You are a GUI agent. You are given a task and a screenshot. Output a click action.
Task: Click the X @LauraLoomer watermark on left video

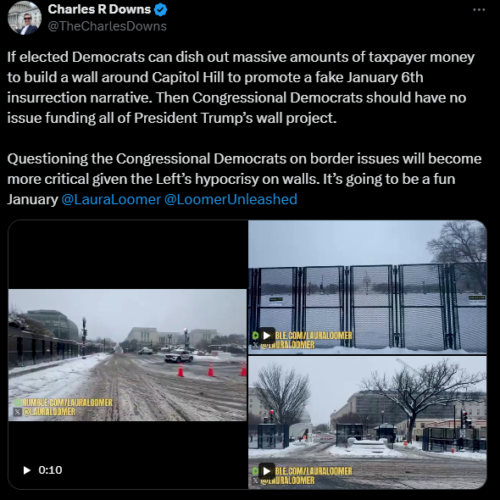click(45, 412)
